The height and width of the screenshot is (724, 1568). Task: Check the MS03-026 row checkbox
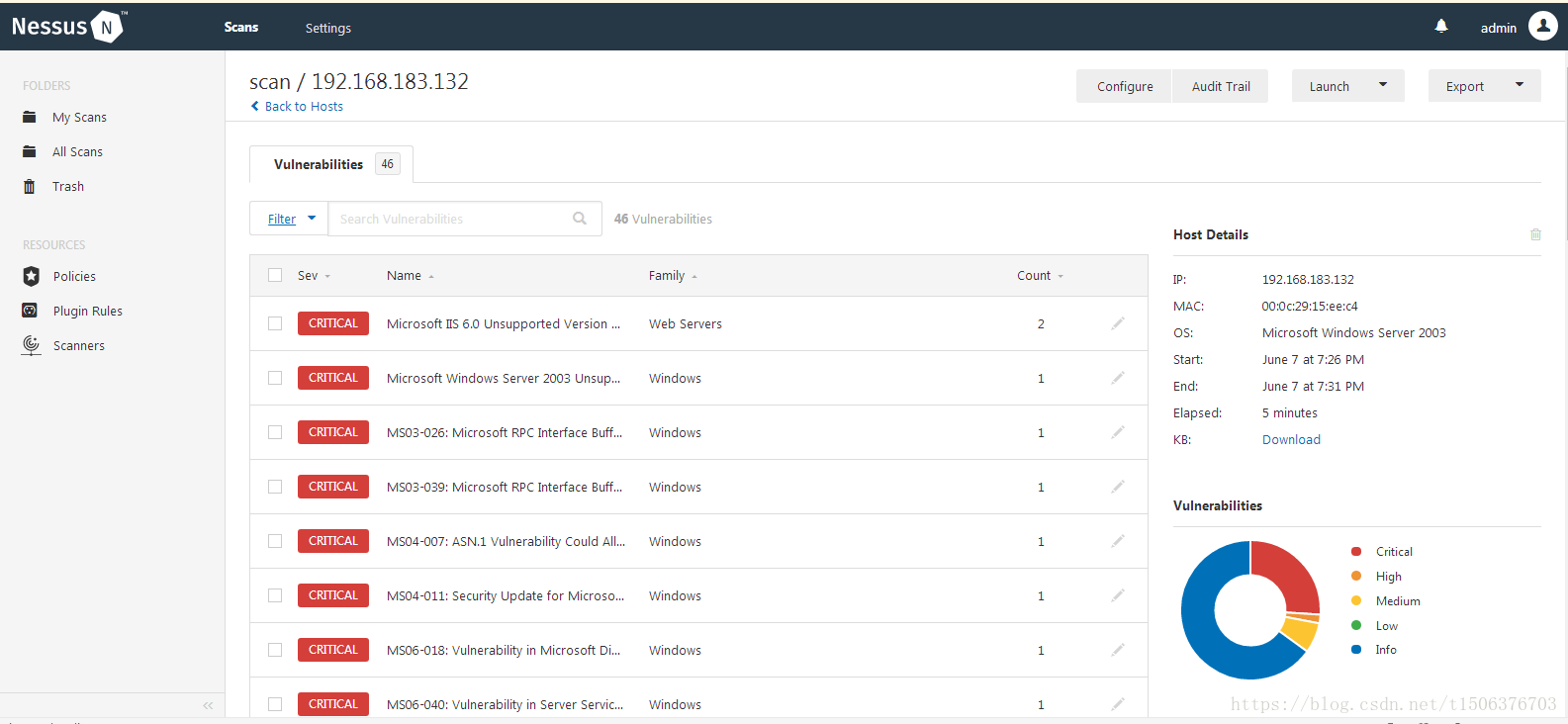click(275, 432)
